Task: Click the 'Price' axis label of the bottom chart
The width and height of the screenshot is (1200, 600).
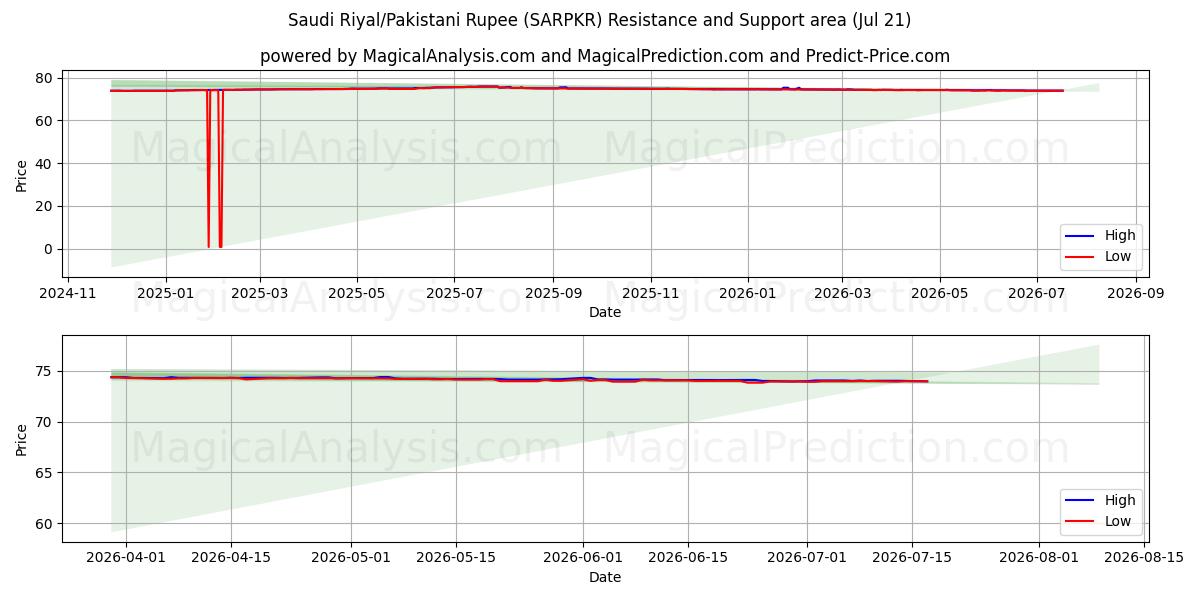Action: pyautogui.click(x=22, y=439)
